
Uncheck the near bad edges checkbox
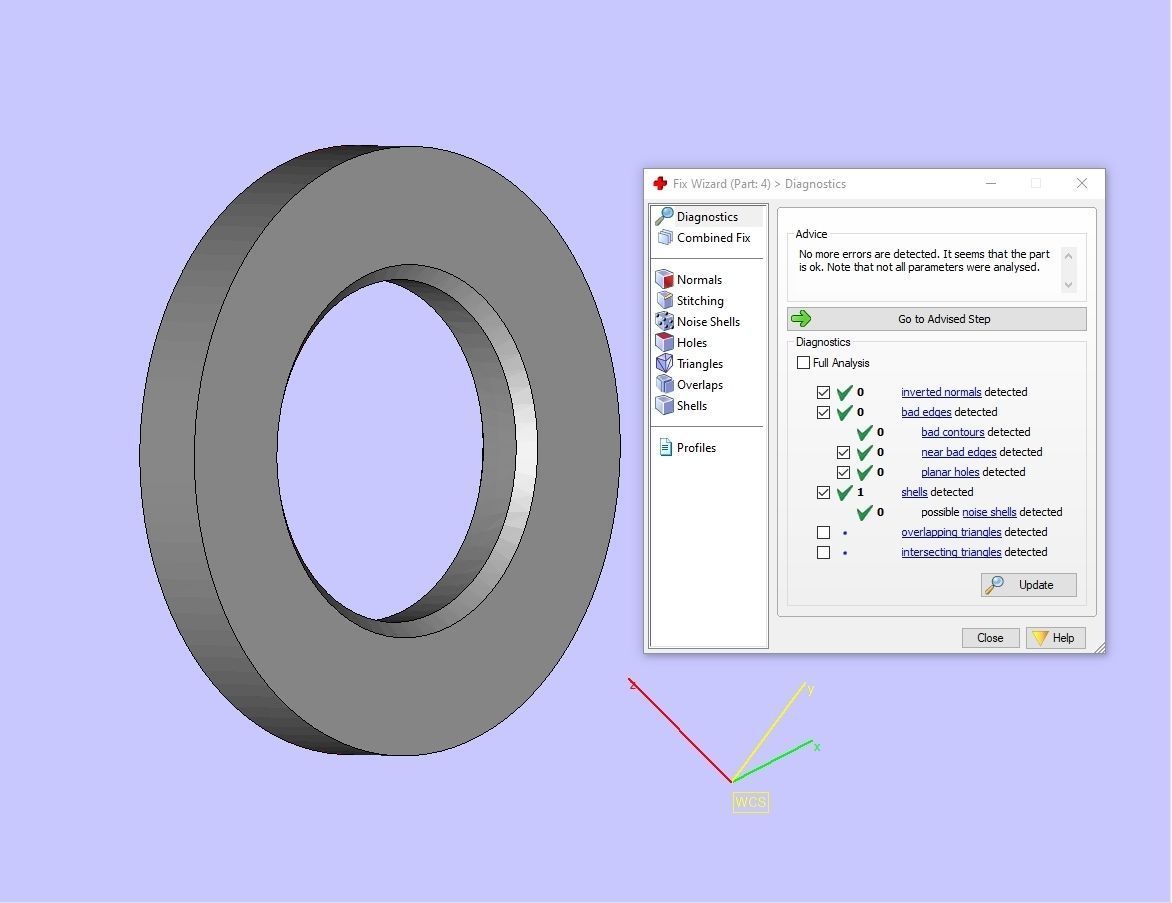(x=843, y=452)
